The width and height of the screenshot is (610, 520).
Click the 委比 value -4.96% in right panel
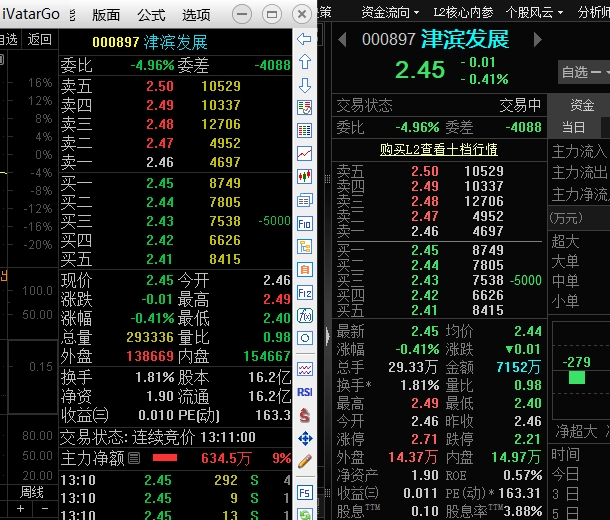coord(417,127)
